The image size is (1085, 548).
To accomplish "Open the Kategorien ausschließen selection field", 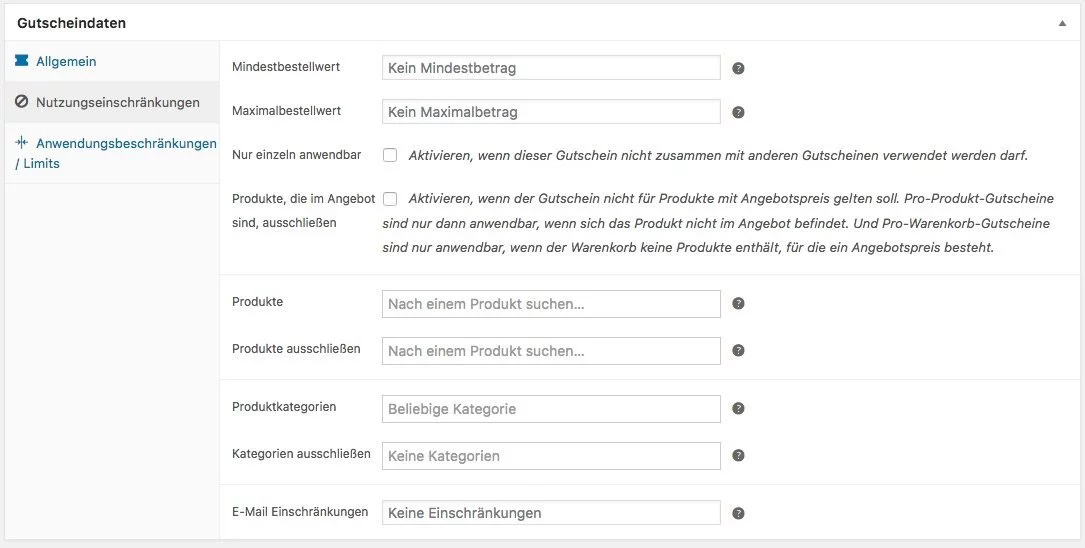I will click(x=551, y=456).
